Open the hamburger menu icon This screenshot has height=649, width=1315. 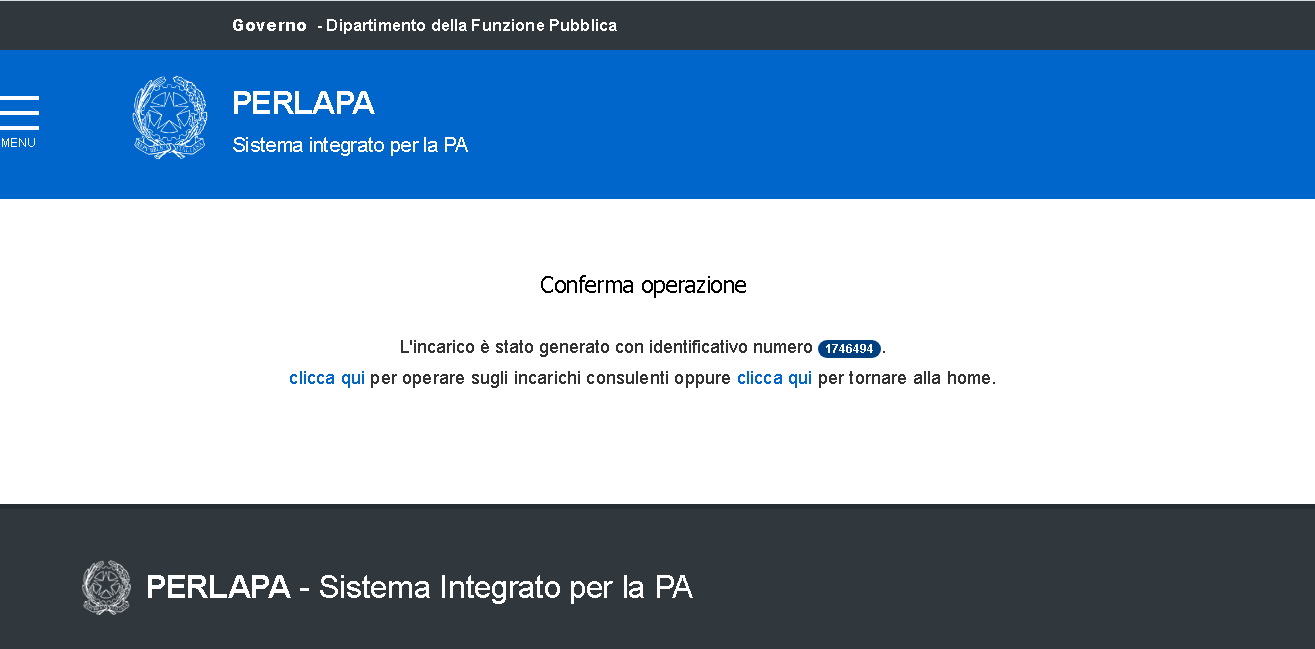click(x=19, y=112)
